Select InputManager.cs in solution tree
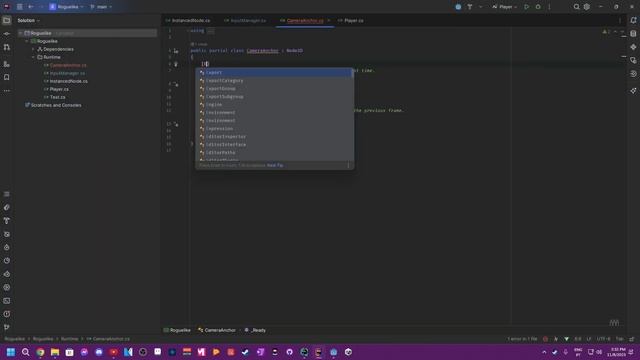 click(67, 73)
